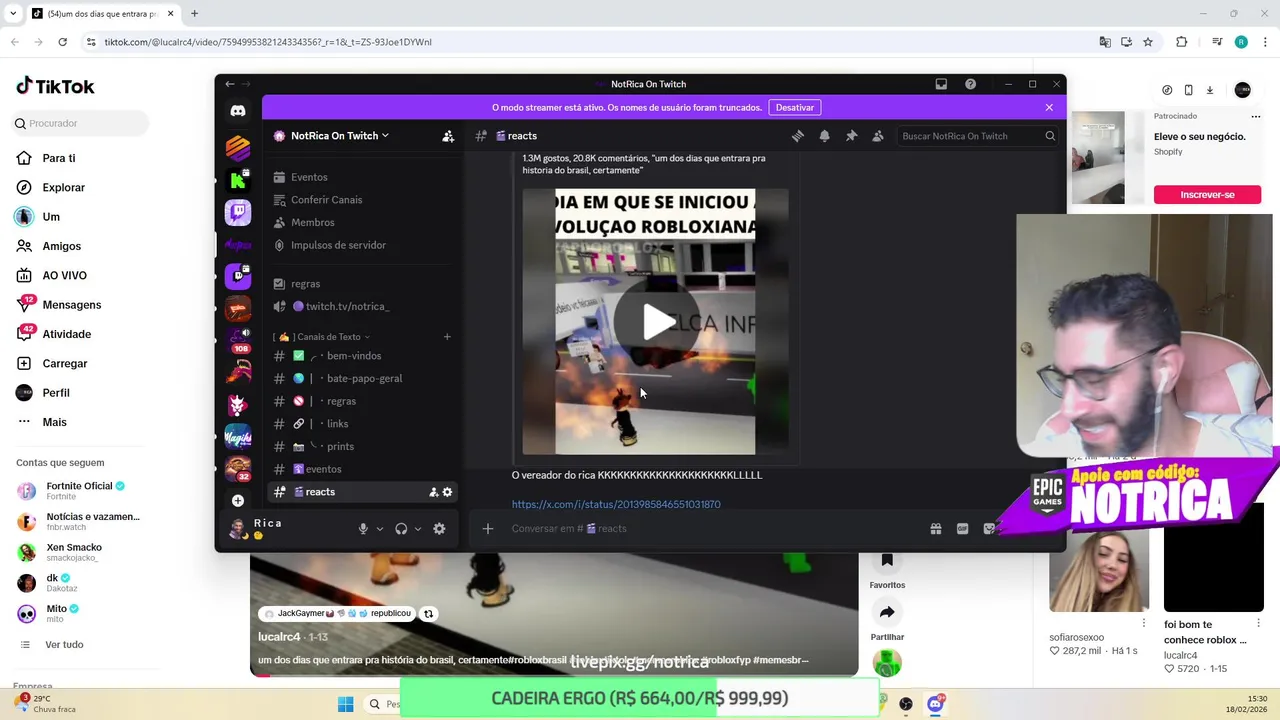
Task: Click Partilhar share arrow on TikTok
Action: 887,612
